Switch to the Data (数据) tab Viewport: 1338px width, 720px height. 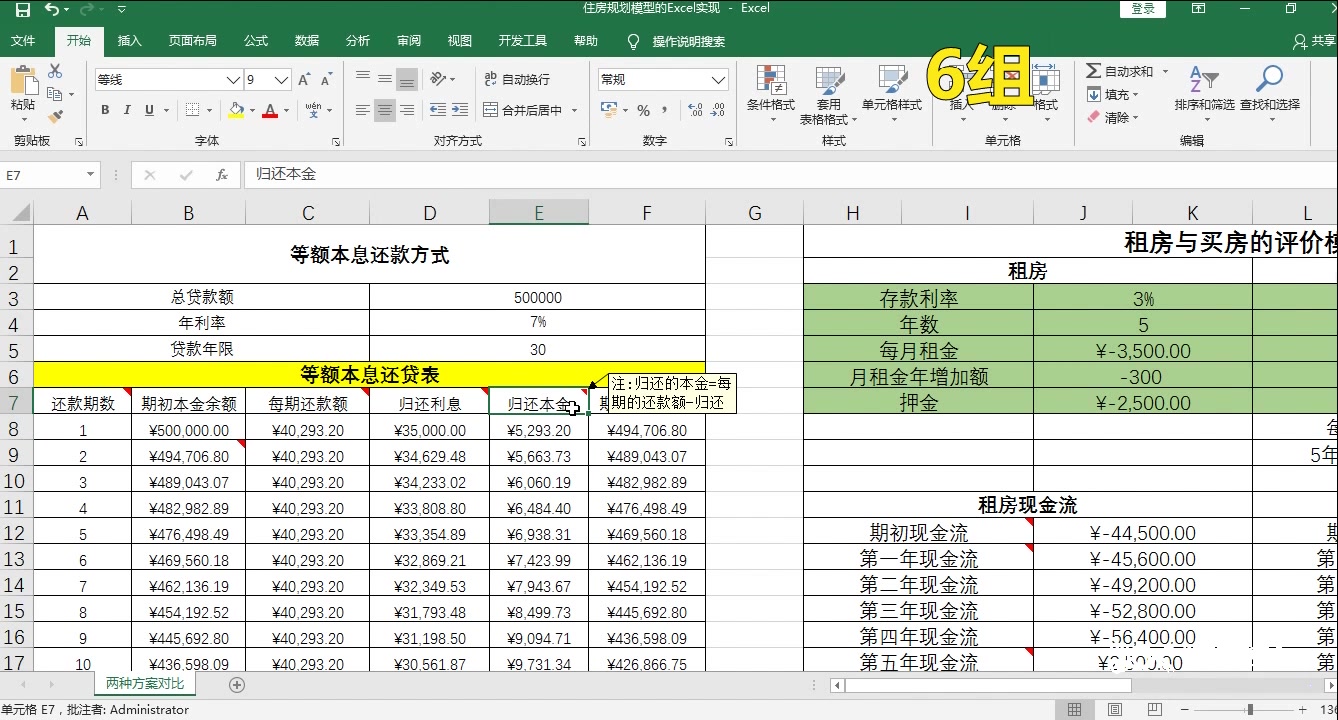(x=307, y=41)
